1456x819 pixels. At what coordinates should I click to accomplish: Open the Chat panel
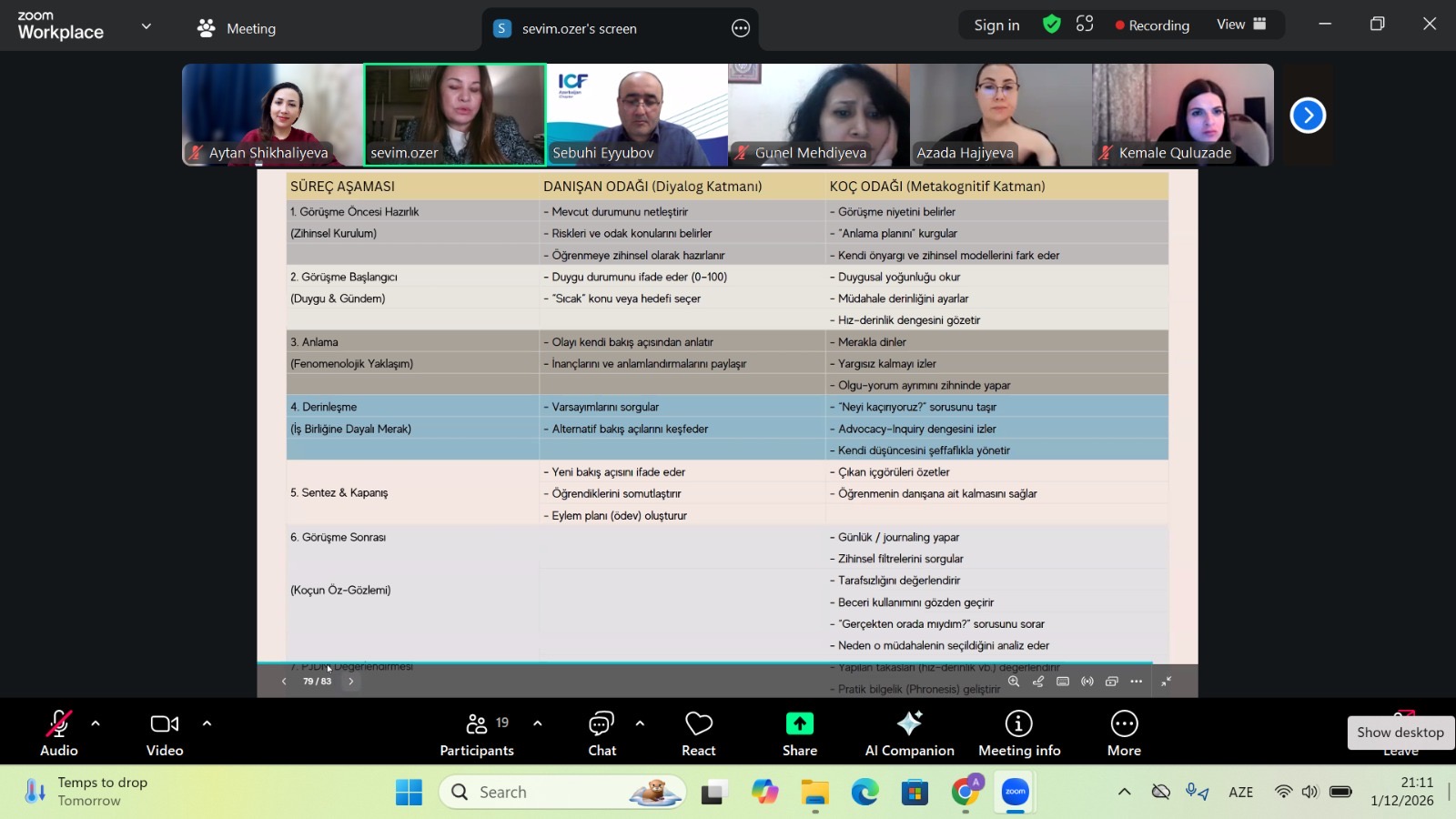(602, 733)
